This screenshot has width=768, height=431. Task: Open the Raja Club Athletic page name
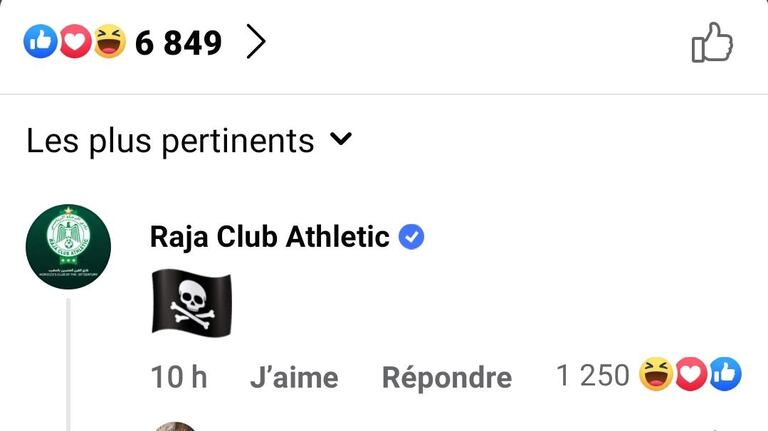(269, 237)
